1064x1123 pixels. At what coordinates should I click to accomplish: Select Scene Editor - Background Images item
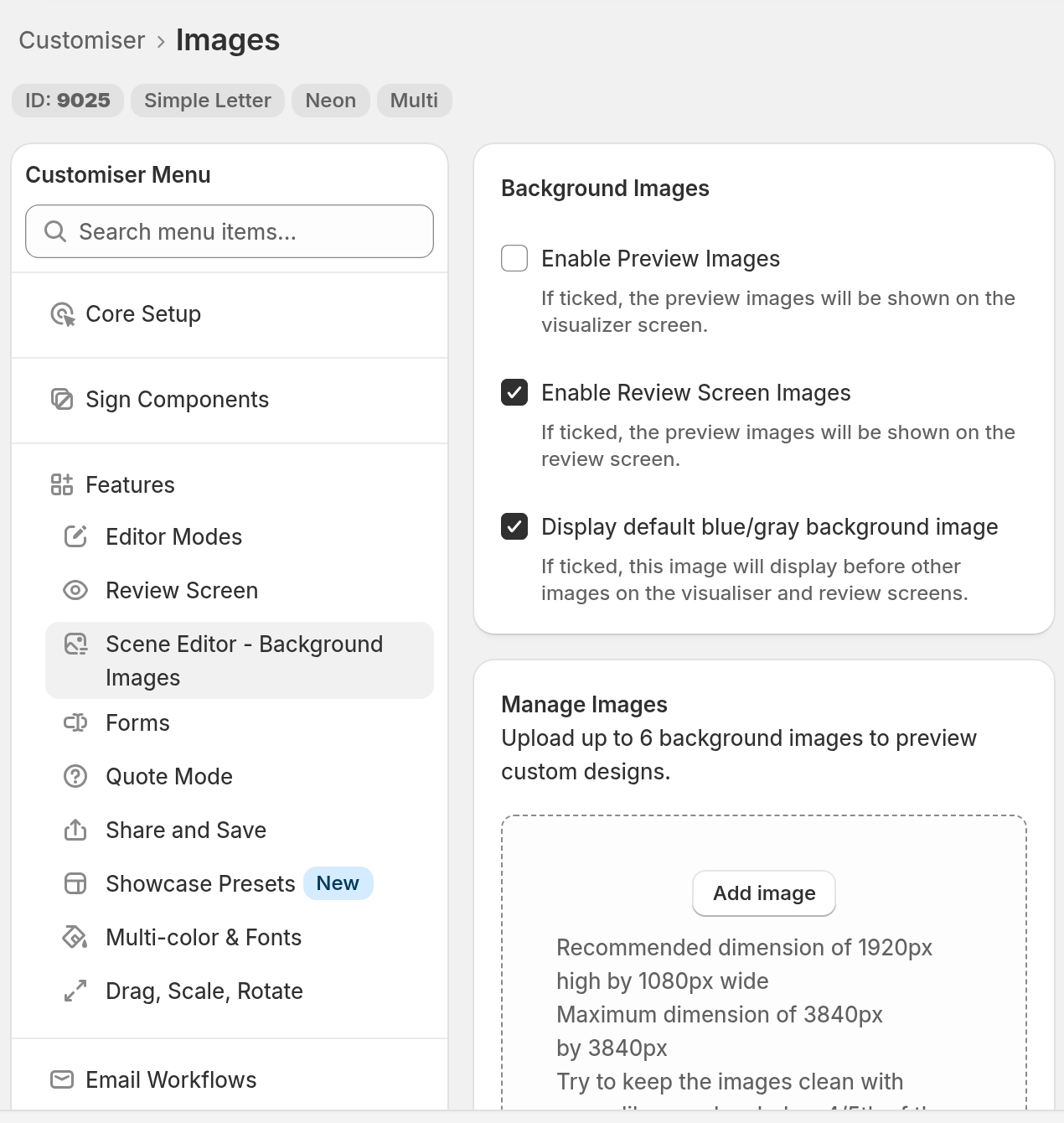240,660
